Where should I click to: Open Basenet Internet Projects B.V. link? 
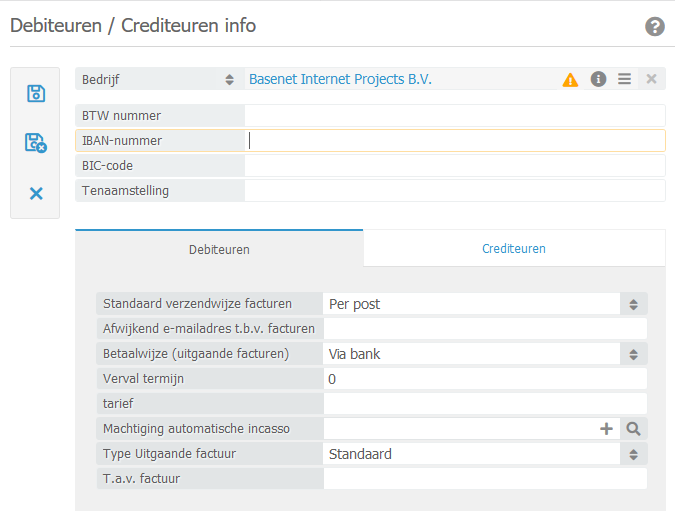pos(340,79)
